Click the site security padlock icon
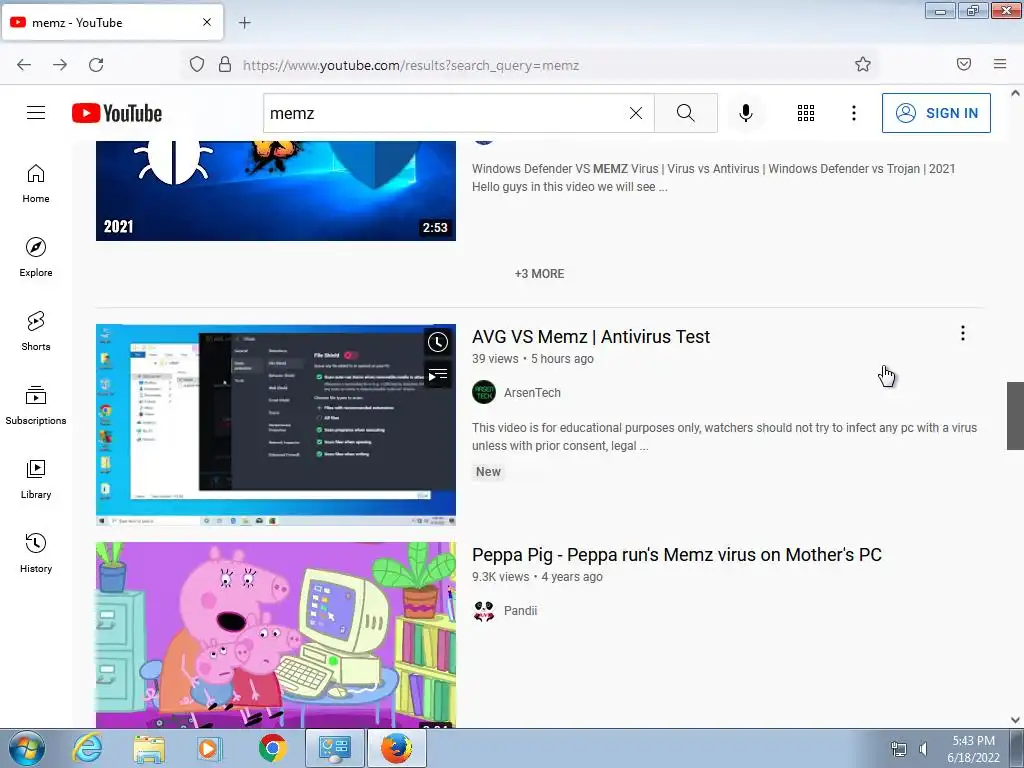 (x=225, y=64)
